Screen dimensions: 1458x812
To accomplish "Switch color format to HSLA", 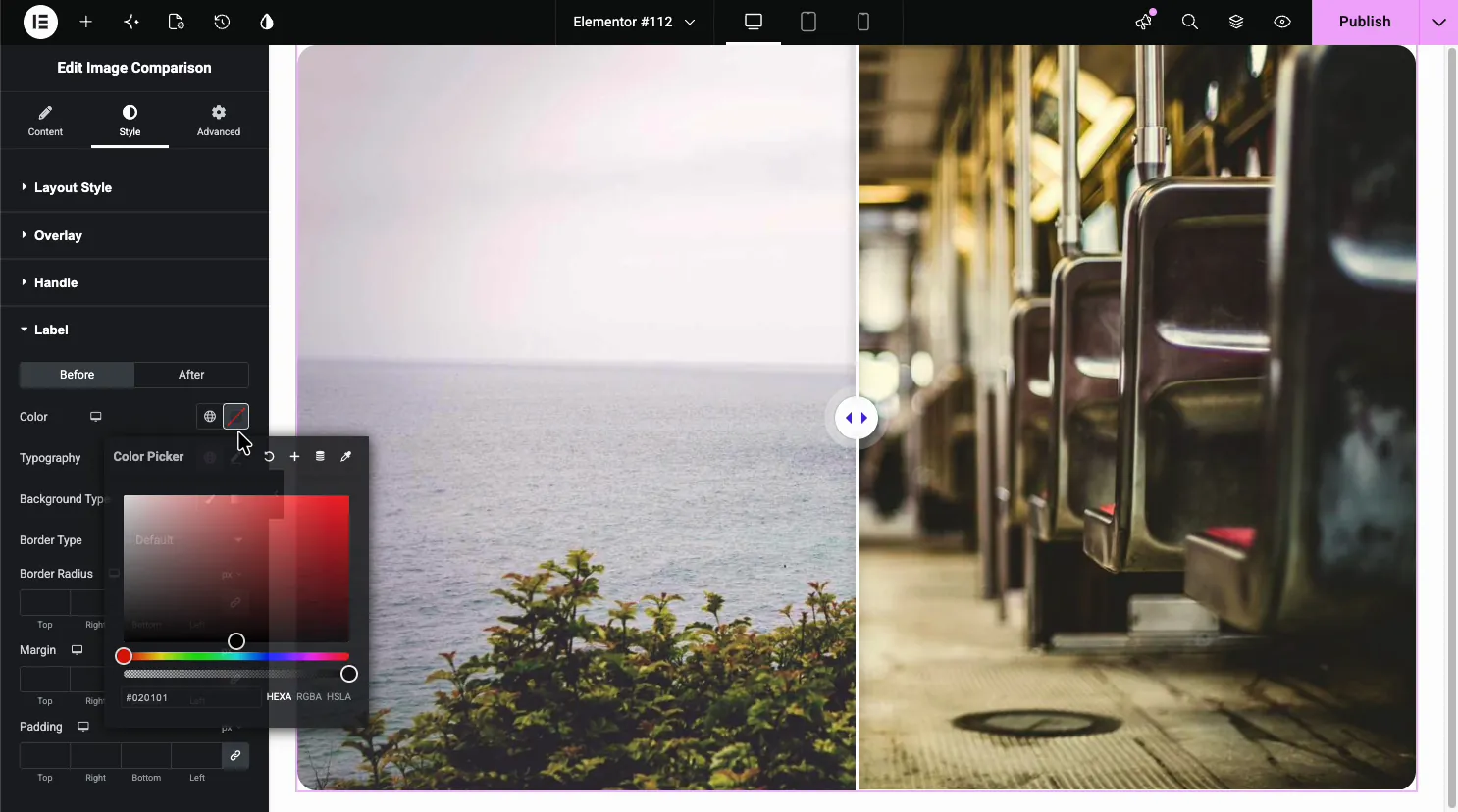I will (338, 697).
